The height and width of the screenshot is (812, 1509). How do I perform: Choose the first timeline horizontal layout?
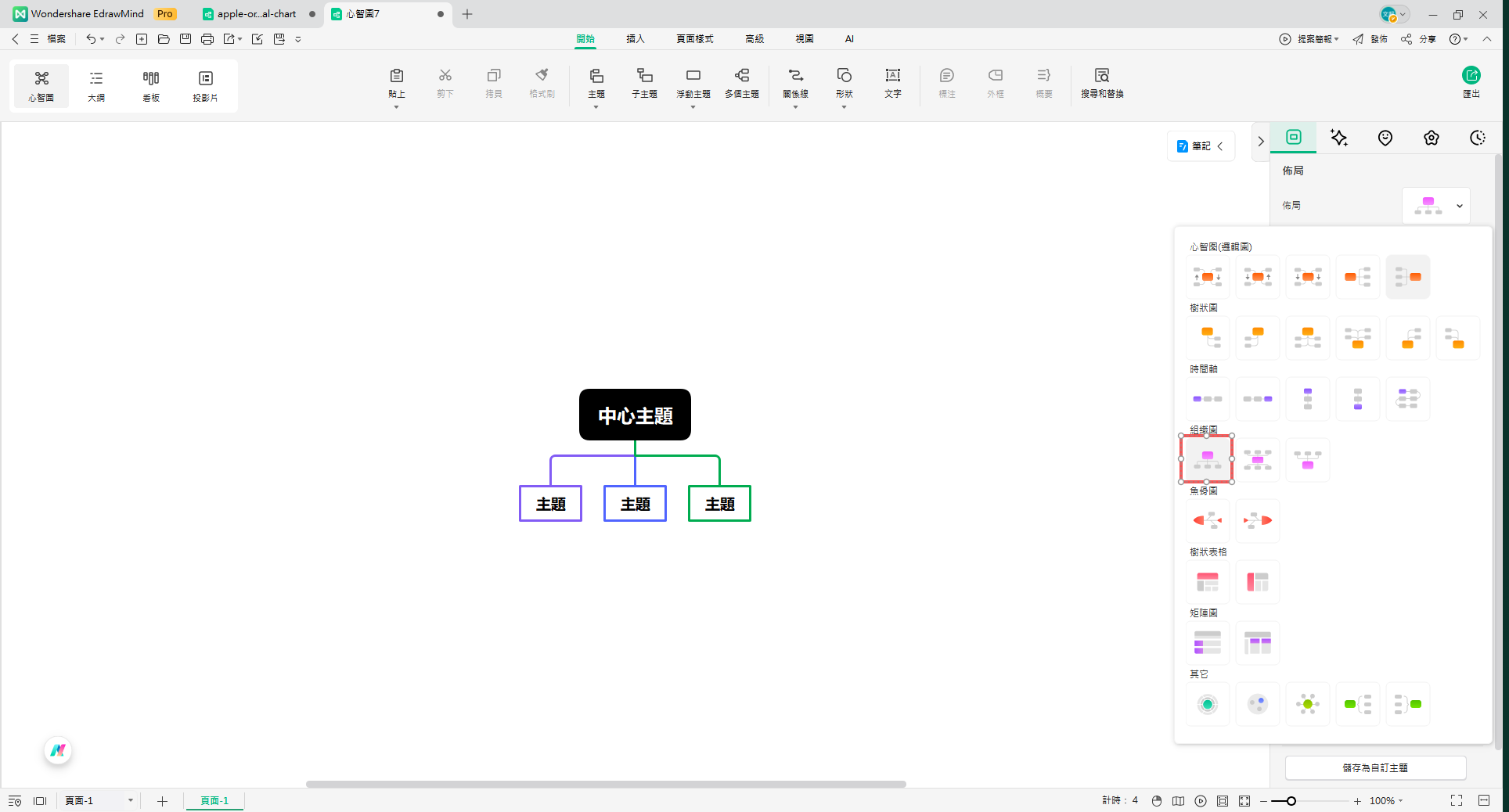point(1207,399)
